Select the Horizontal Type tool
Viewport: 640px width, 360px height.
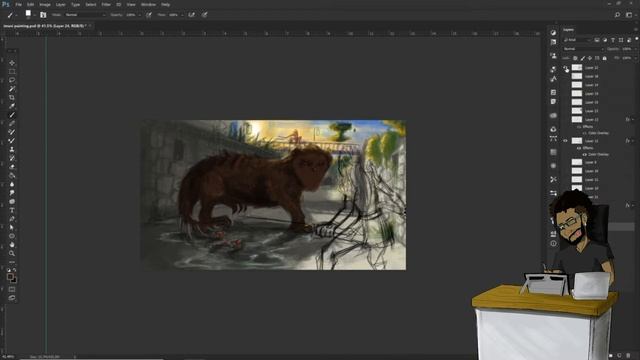(12, 210)
